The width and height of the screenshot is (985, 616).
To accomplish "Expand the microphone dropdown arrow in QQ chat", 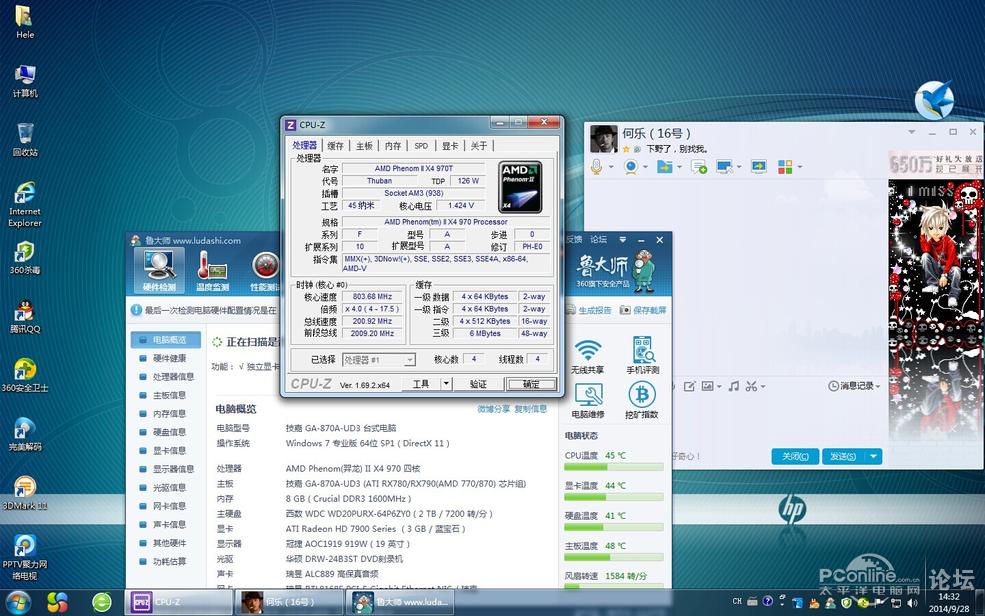I will [x=611, y=167].
